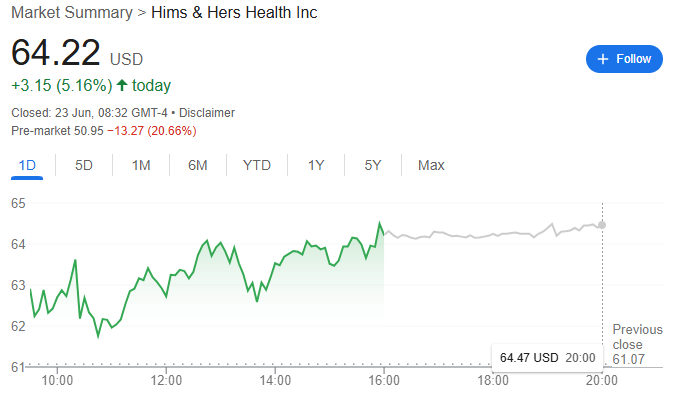The image size is (689, 399).
Task: Click the Hims & Hers Health Inc title
Action: coord(234,12)
